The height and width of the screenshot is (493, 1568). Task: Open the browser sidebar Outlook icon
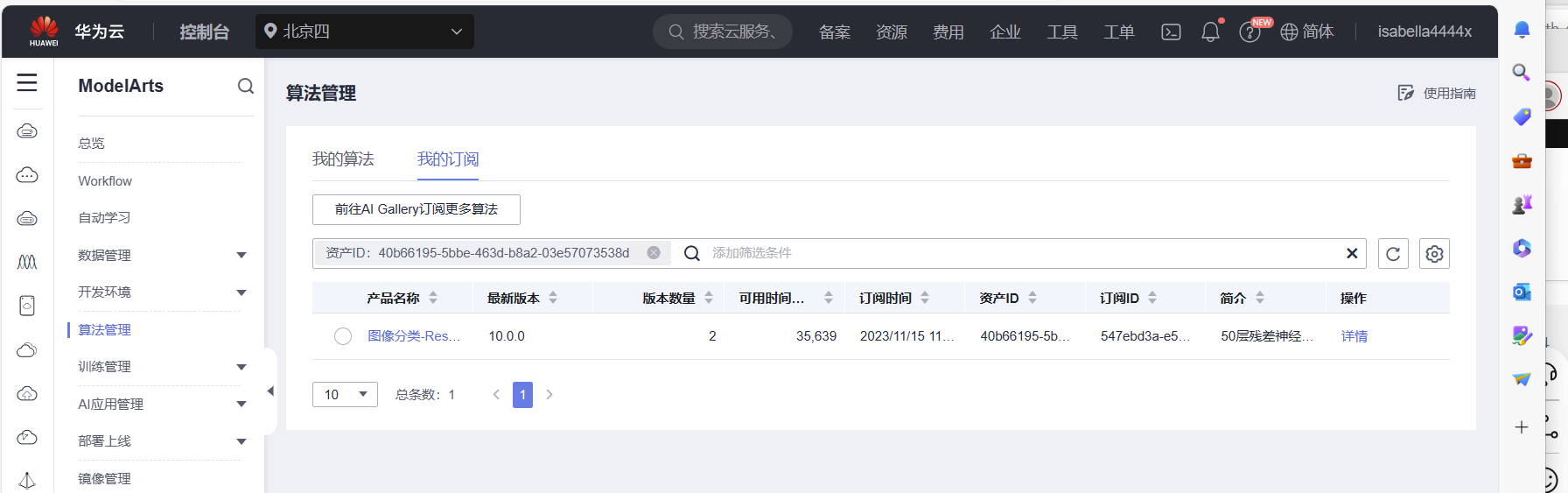tap(1522, 292)
